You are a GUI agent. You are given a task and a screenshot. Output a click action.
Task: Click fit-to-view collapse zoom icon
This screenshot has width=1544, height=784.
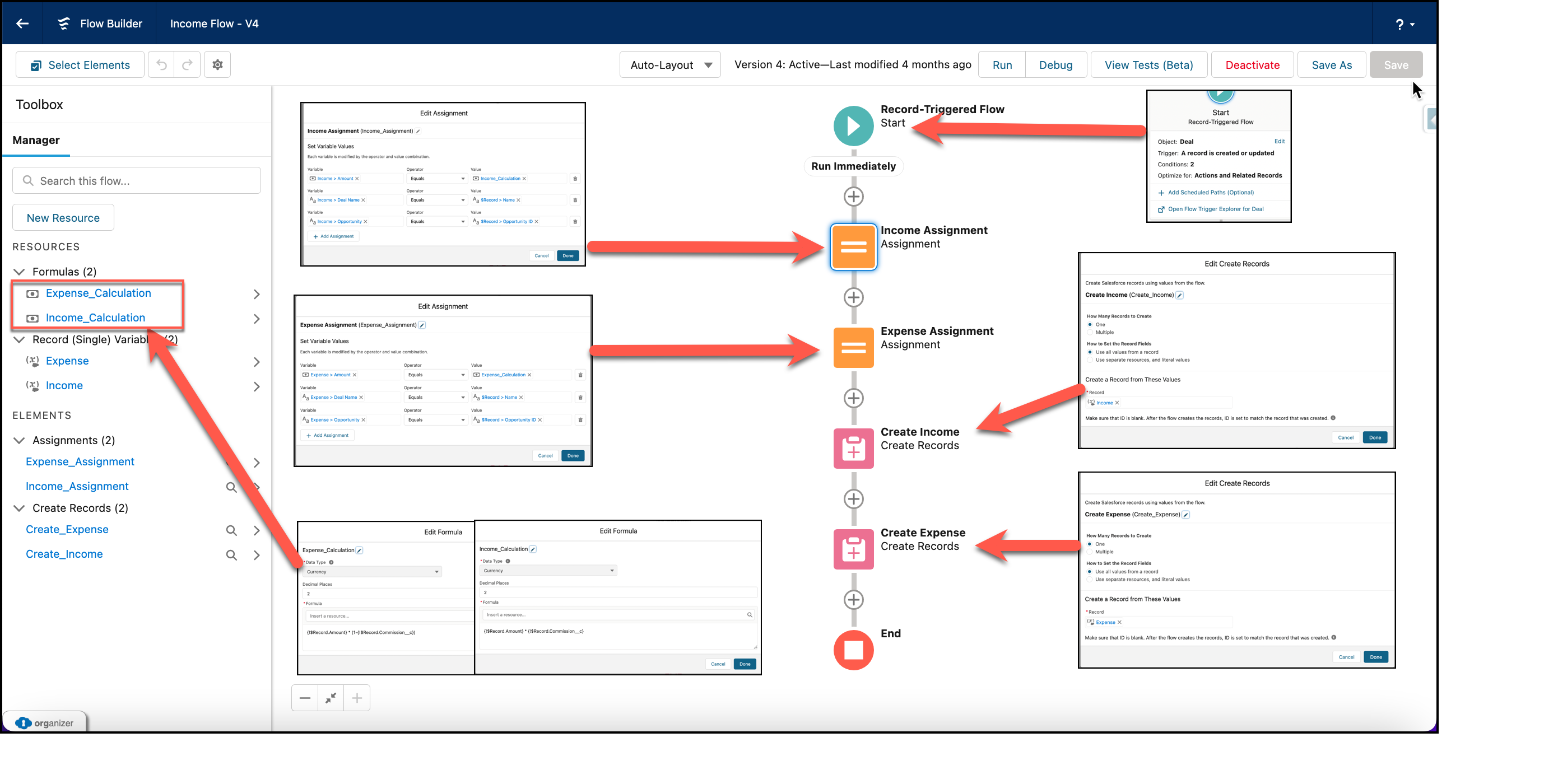331,698
